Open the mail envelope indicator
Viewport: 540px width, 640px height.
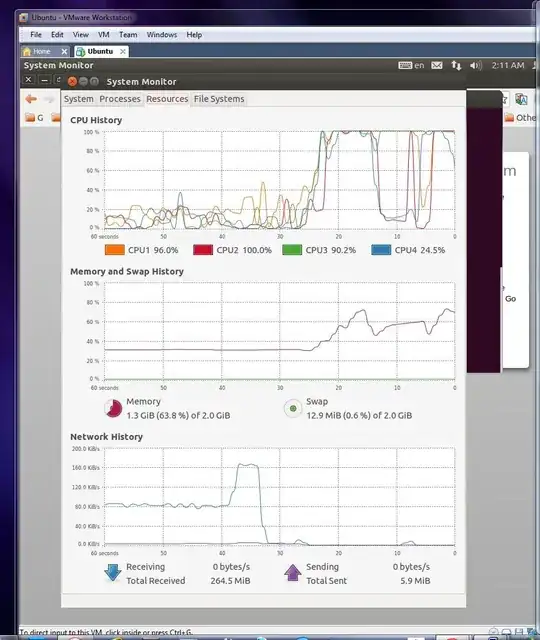(437, 65)
